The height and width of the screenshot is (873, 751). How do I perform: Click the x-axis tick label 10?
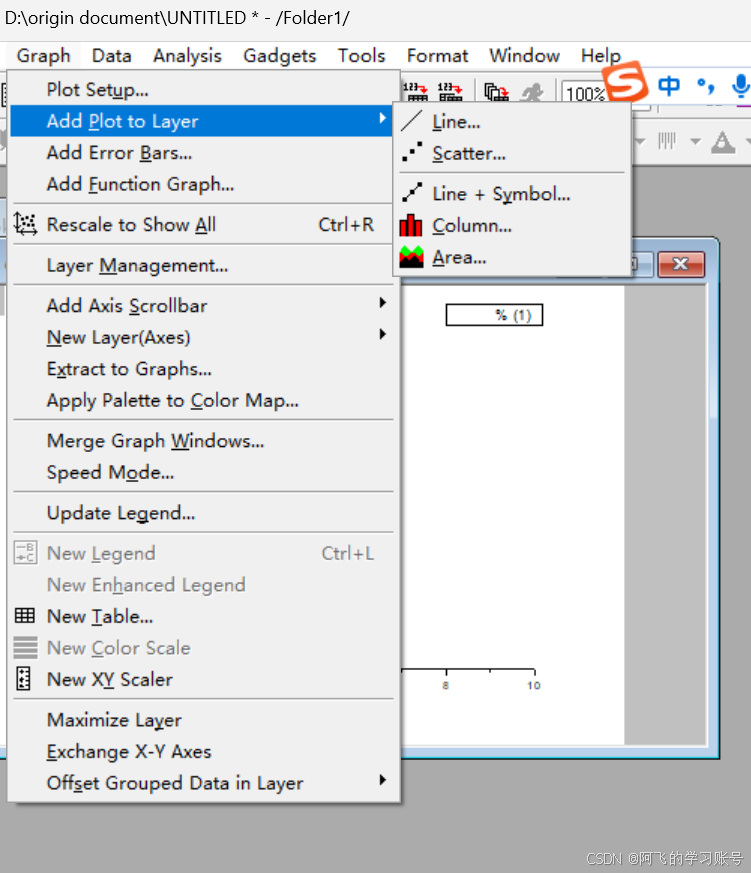pos(533,685)
